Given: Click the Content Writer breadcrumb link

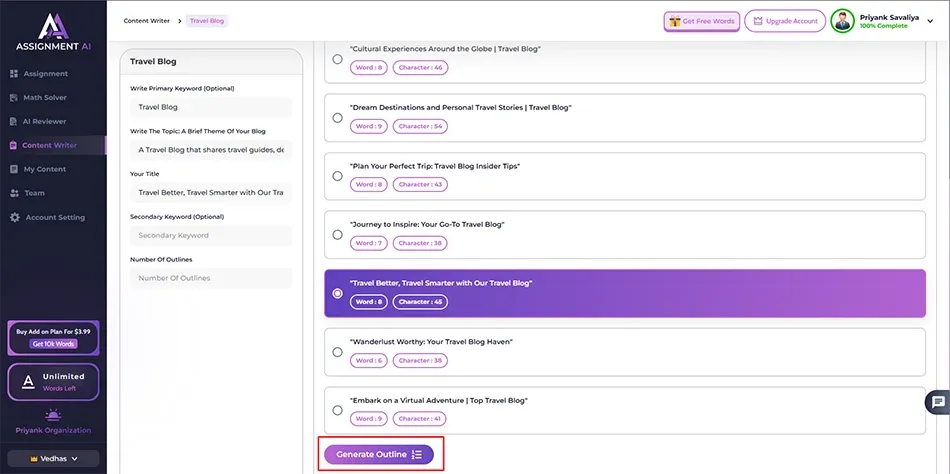Looking at the screenshot, I should 145,21.
